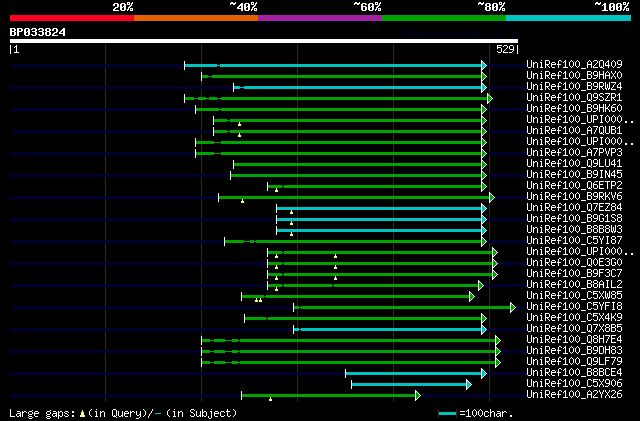This screenshot has width=640, height=421.
Task: Click the arrowhead ending the B9RWZ4 alignment
Action: (x=484, y=87)
